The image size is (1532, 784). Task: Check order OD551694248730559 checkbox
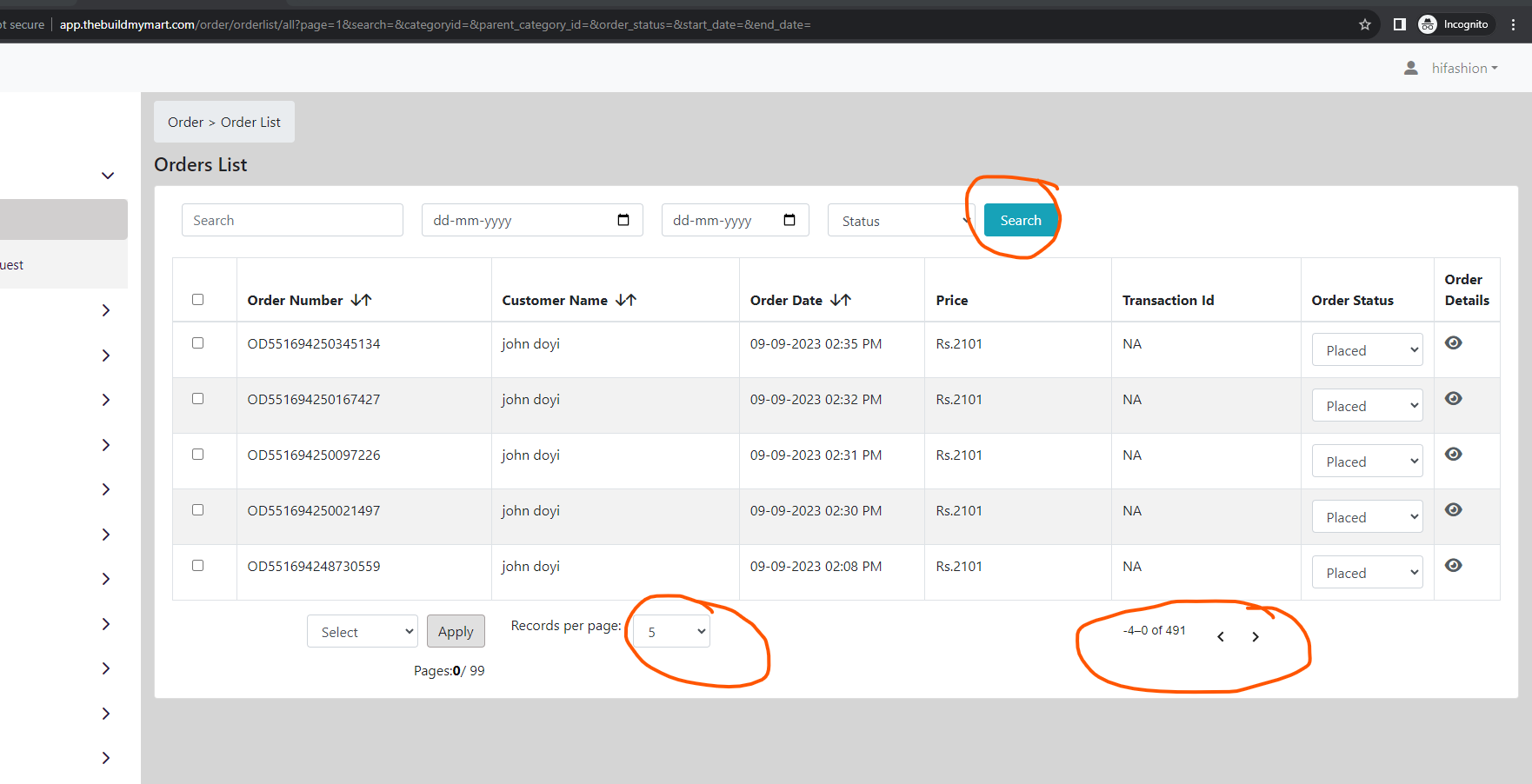(x=198, y=566)
